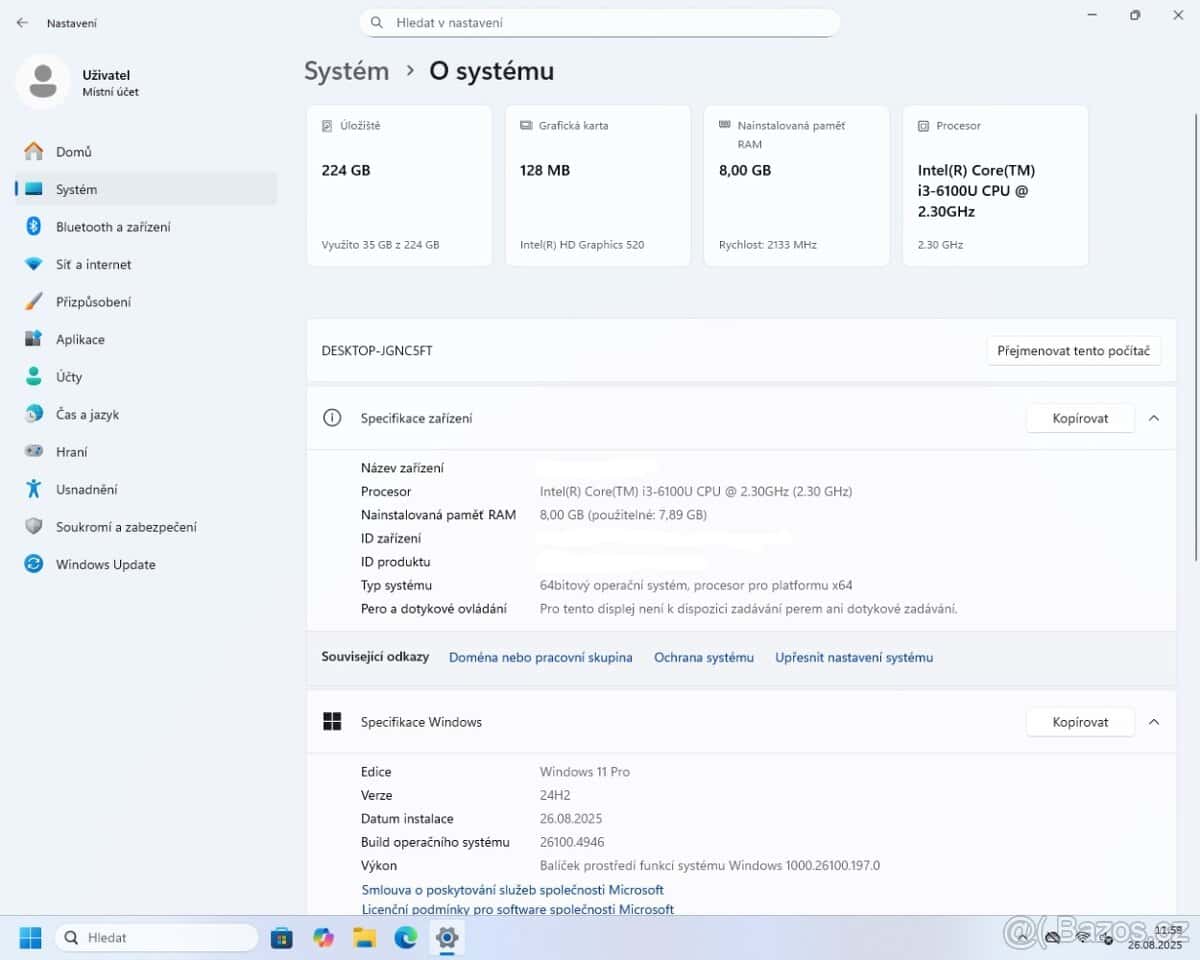Image resolution: width=1200 pixels, height=960 pixels.
Task: Click the back arrow in Nastavení
Action: [x=22, y=22]
